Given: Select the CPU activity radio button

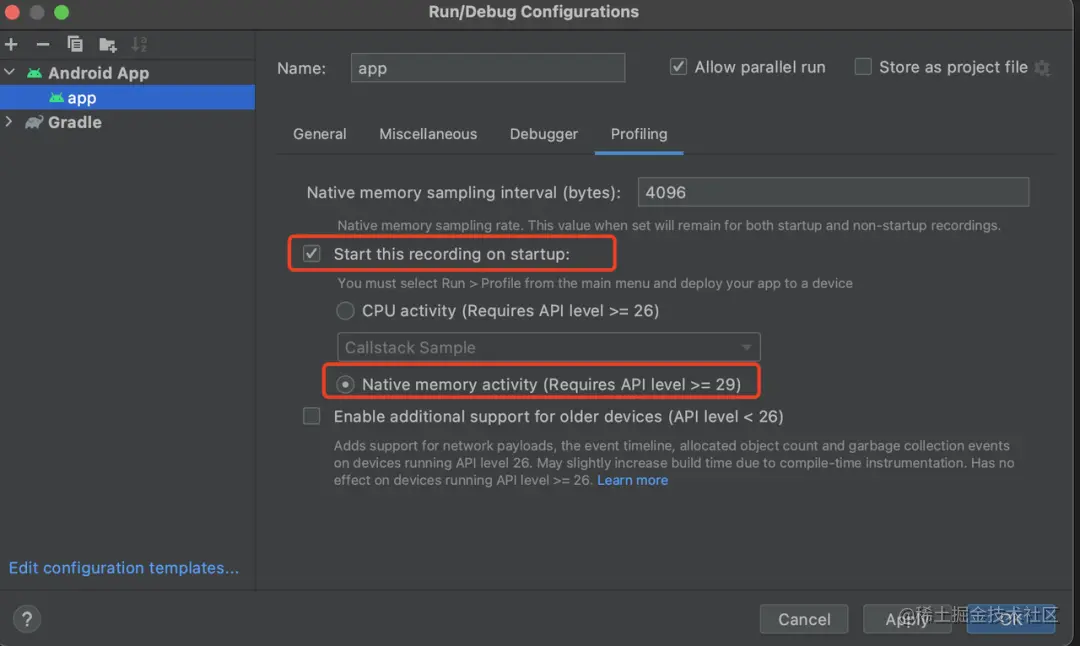Looking at the screenshot, I should pyautogui.click(x=346, y=311).
